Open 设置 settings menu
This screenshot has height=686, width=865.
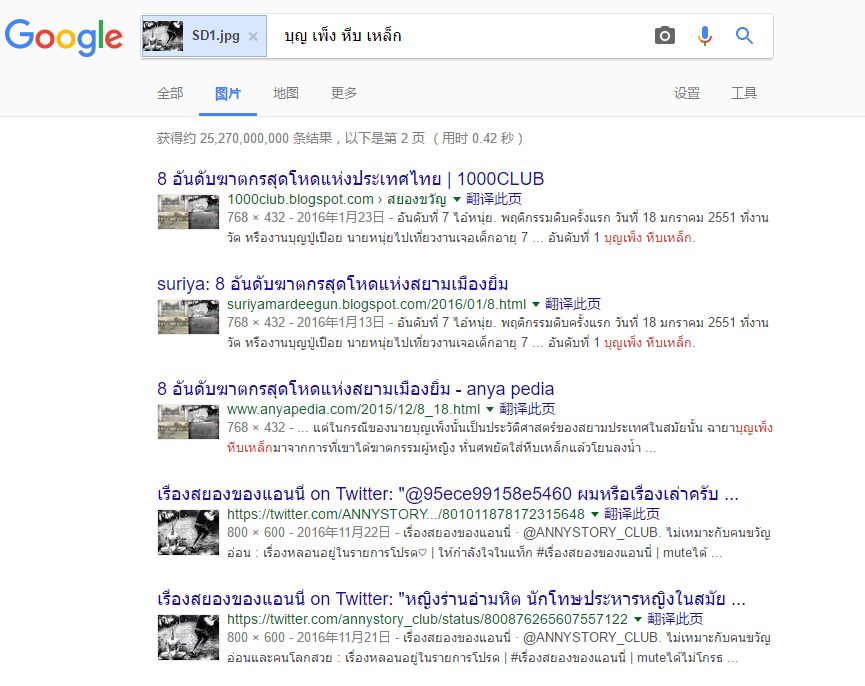[x=687, y=93]
